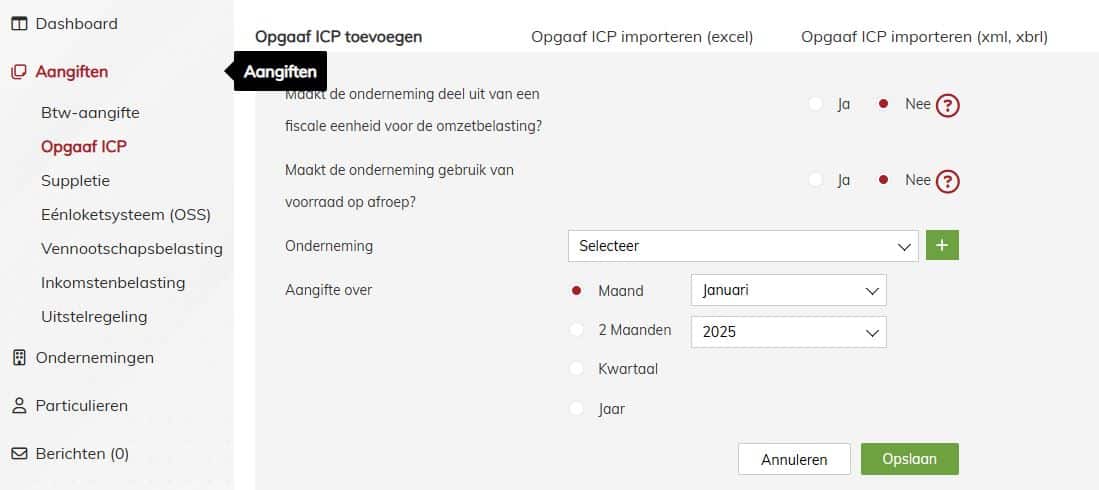Open the 2025 year dropdown
The width and height of the screenshot is (1099, 490).
point(789,332)
